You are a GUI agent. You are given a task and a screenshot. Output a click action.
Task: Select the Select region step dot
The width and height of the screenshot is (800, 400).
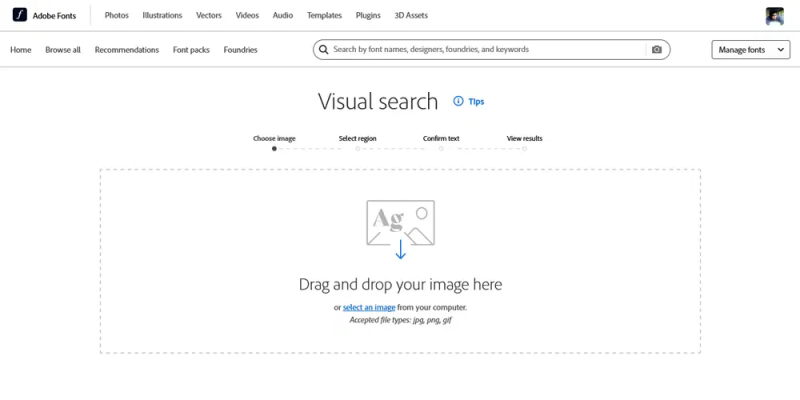tap(358, 149)
